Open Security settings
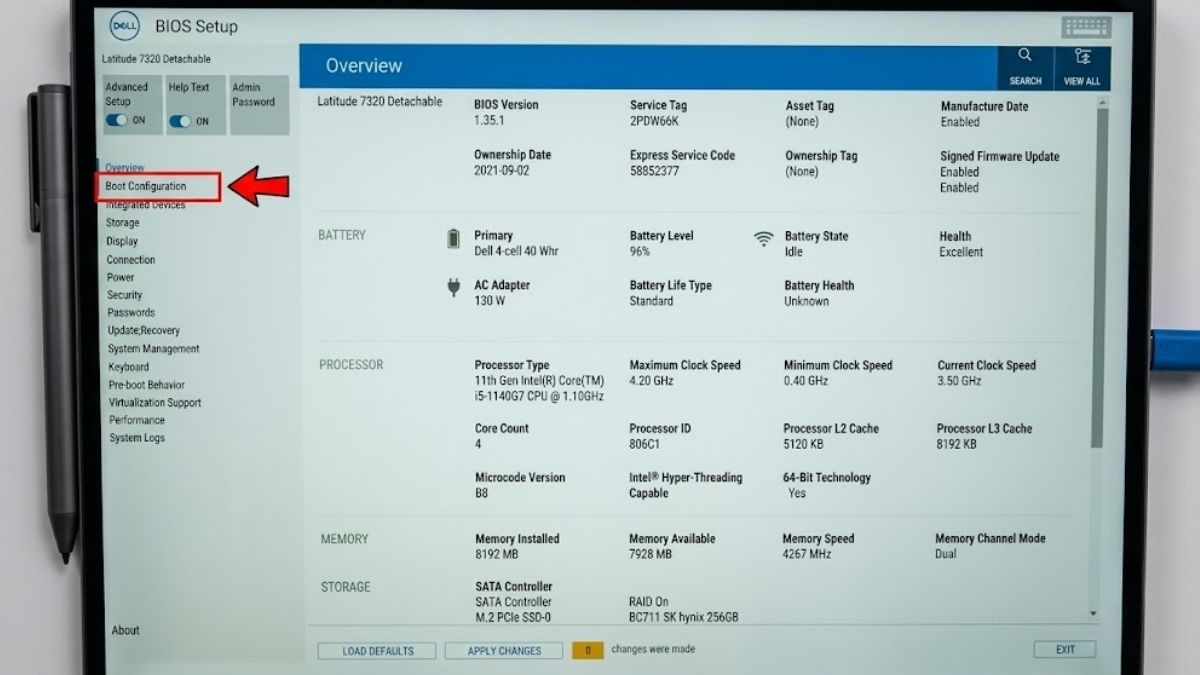Screen dimensions: 1200x675 125,295
